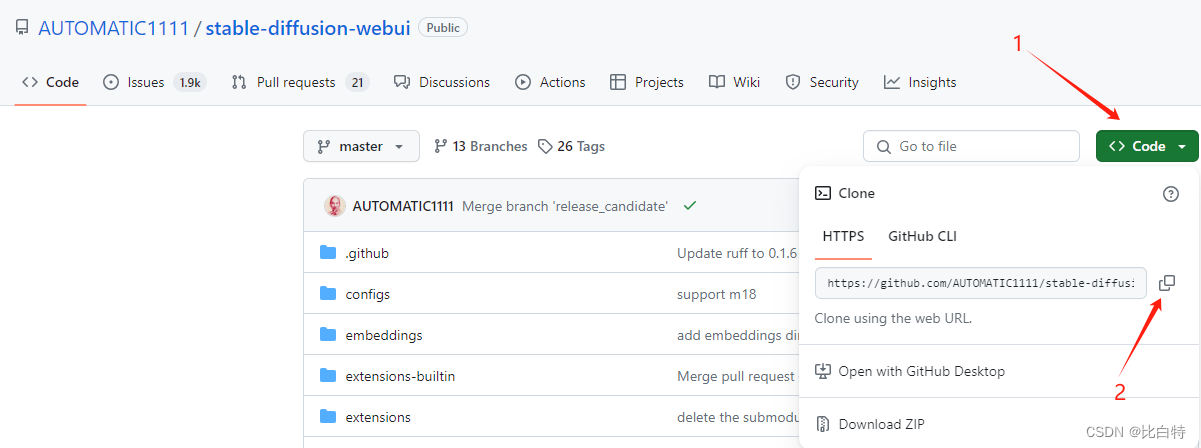Image resolution: width=1201 pixels, height=448 pixels.
Task: Open the 'add embeddings' commit message
Action: (738, 335)
